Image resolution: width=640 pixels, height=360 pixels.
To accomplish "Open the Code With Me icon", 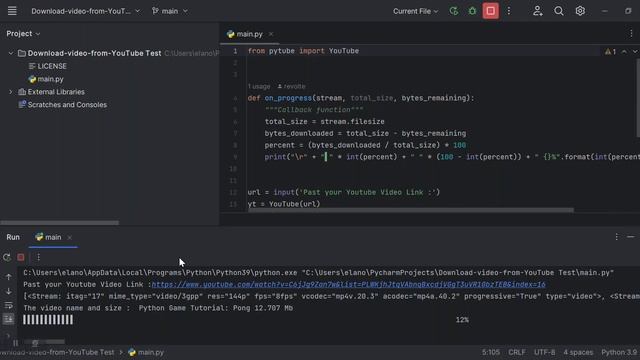I will point(538,11).
